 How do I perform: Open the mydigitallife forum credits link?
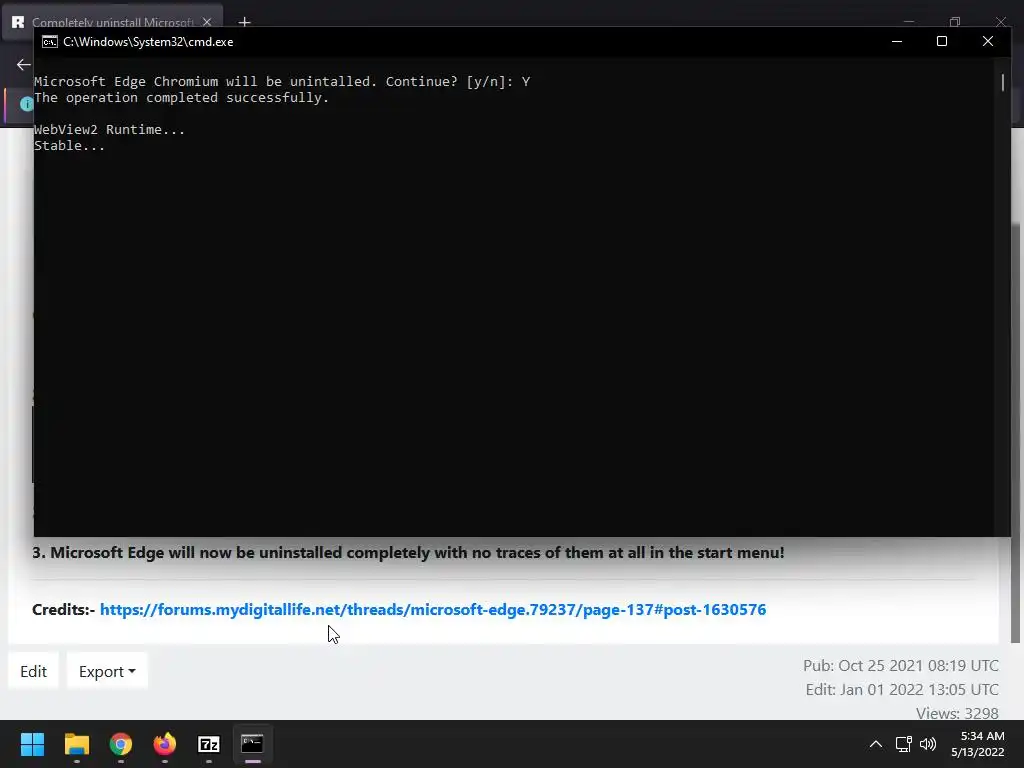point(432,609)
